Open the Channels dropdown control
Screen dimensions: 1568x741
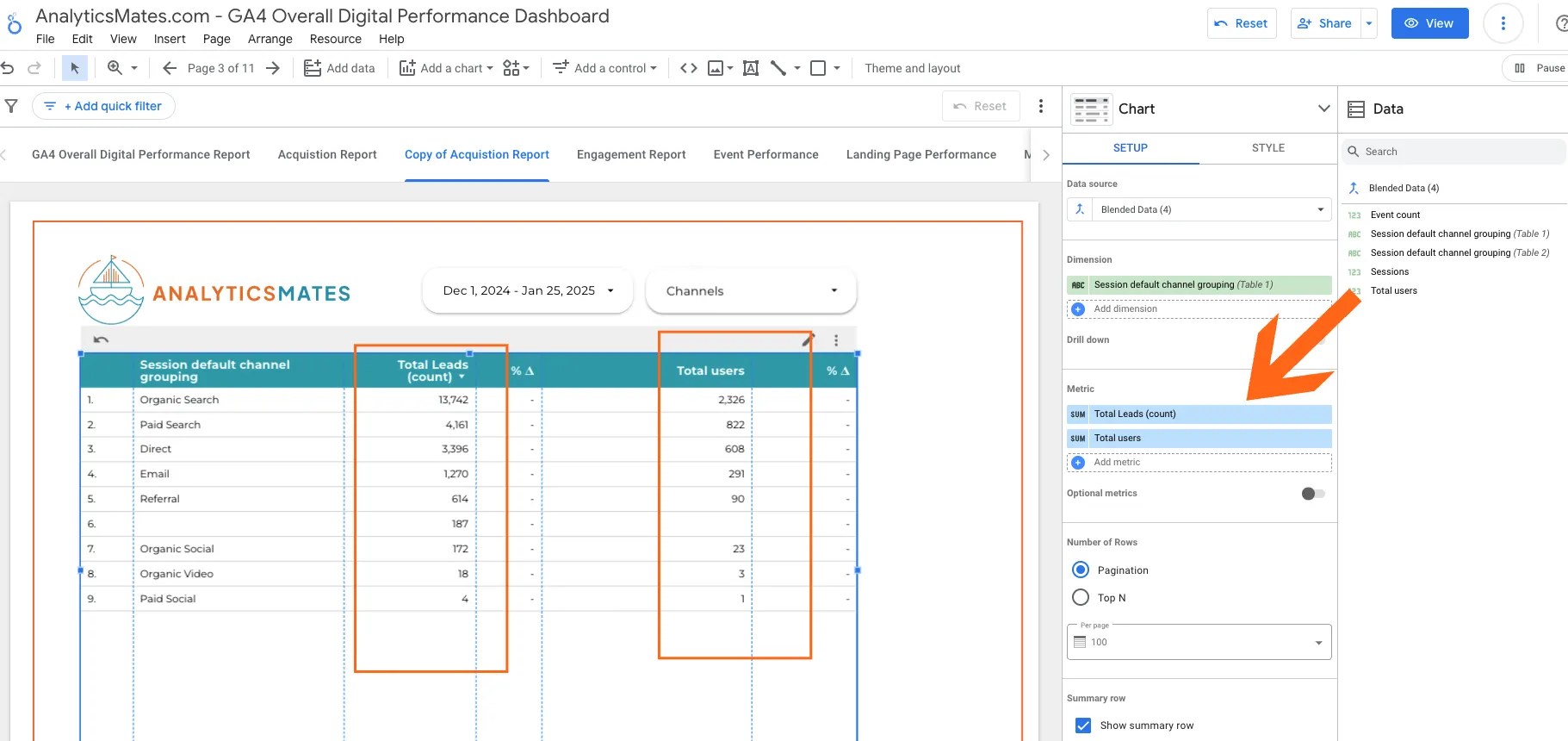click(751, 290)
